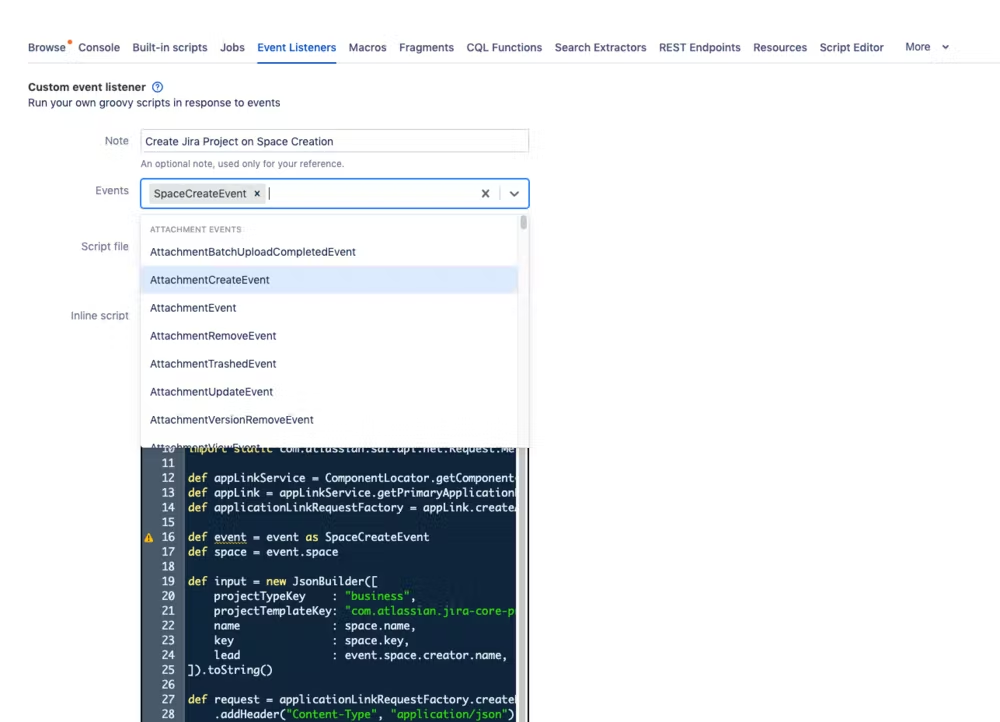This screenshot has height=722, width=1000.
Task: Click the events list scrollbar
Action: pyautogui.click(x=523, y=224)
